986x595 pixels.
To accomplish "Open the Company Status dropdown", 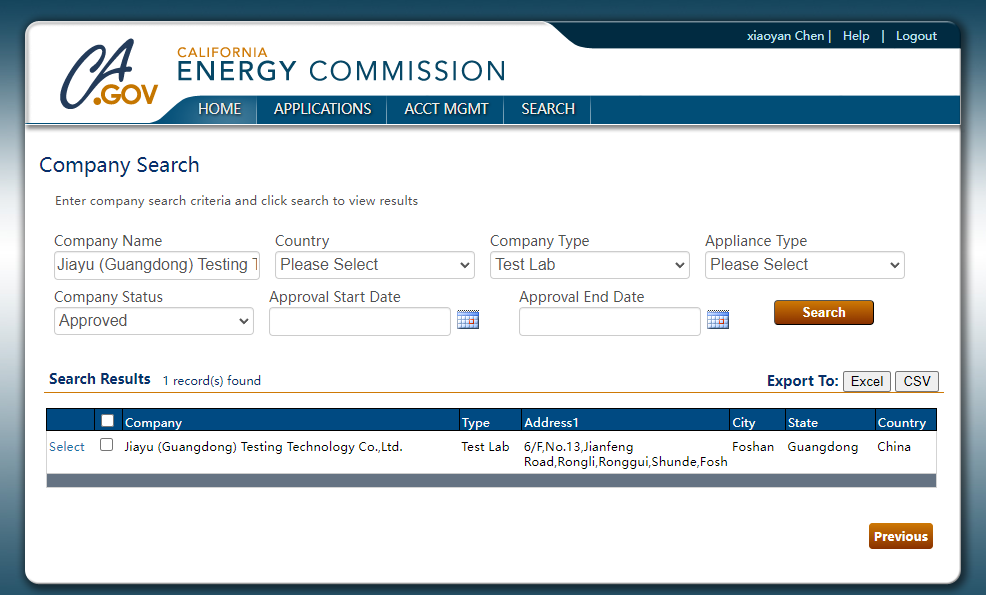I will [154, 321].
